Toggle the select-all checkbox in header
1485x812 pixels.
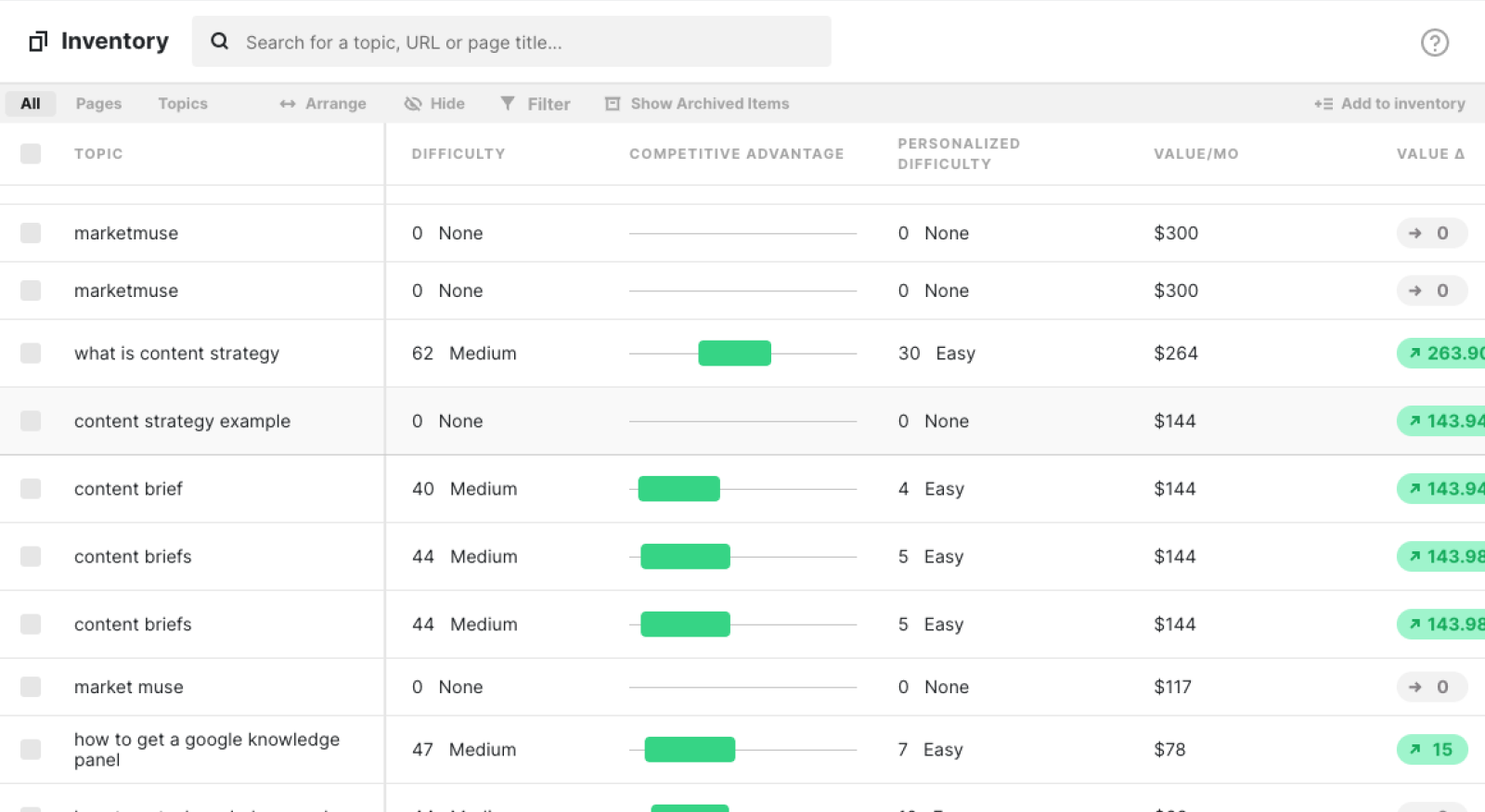tap(31, 154)
